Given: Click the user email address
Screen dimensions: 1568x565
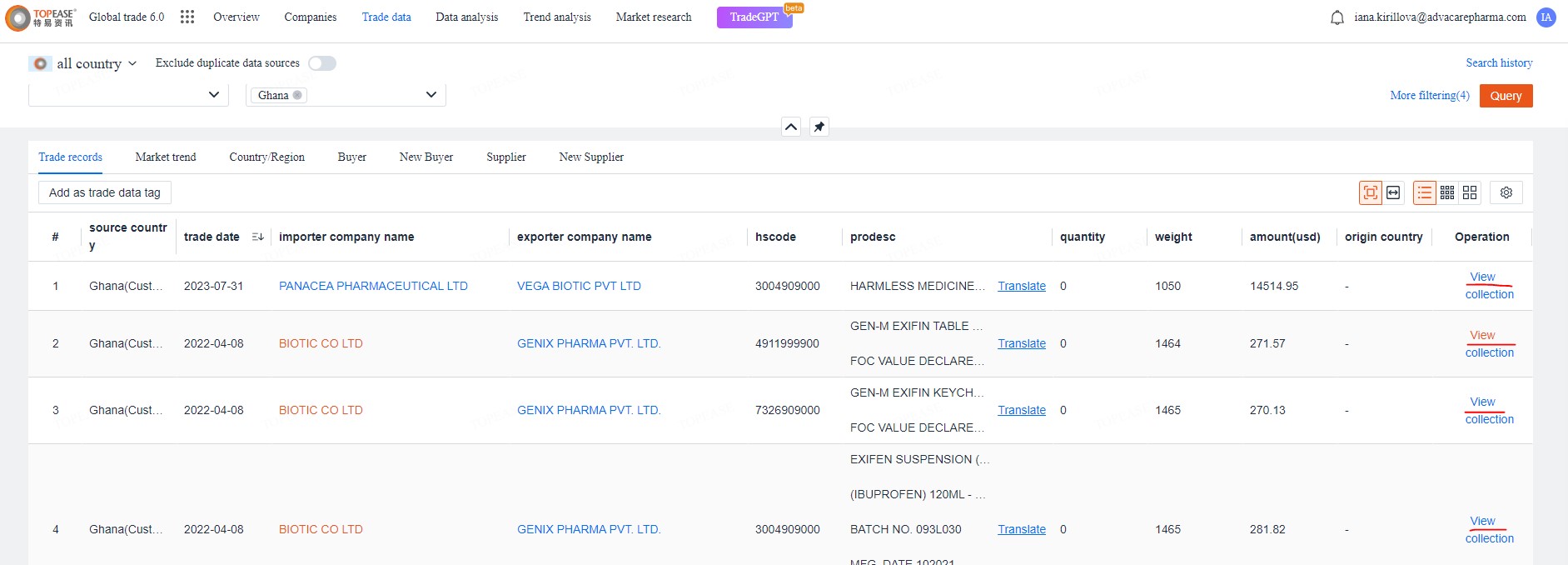Looking at the screenshot, I should (x=1440, y=17).
